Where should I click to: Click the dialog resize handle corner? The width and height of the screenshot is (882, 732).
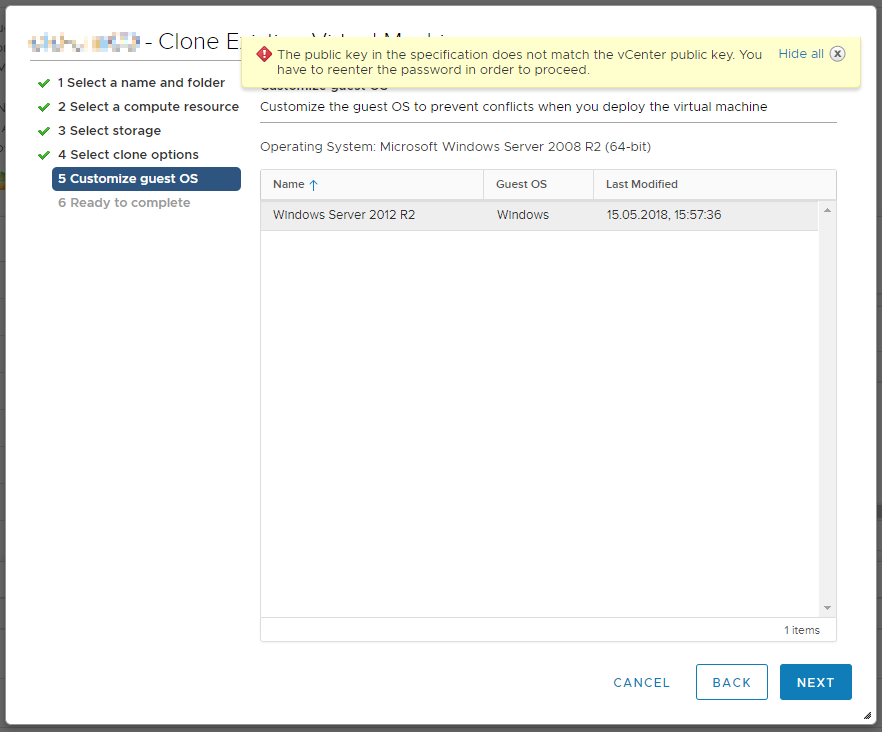[x=867, y=716]
